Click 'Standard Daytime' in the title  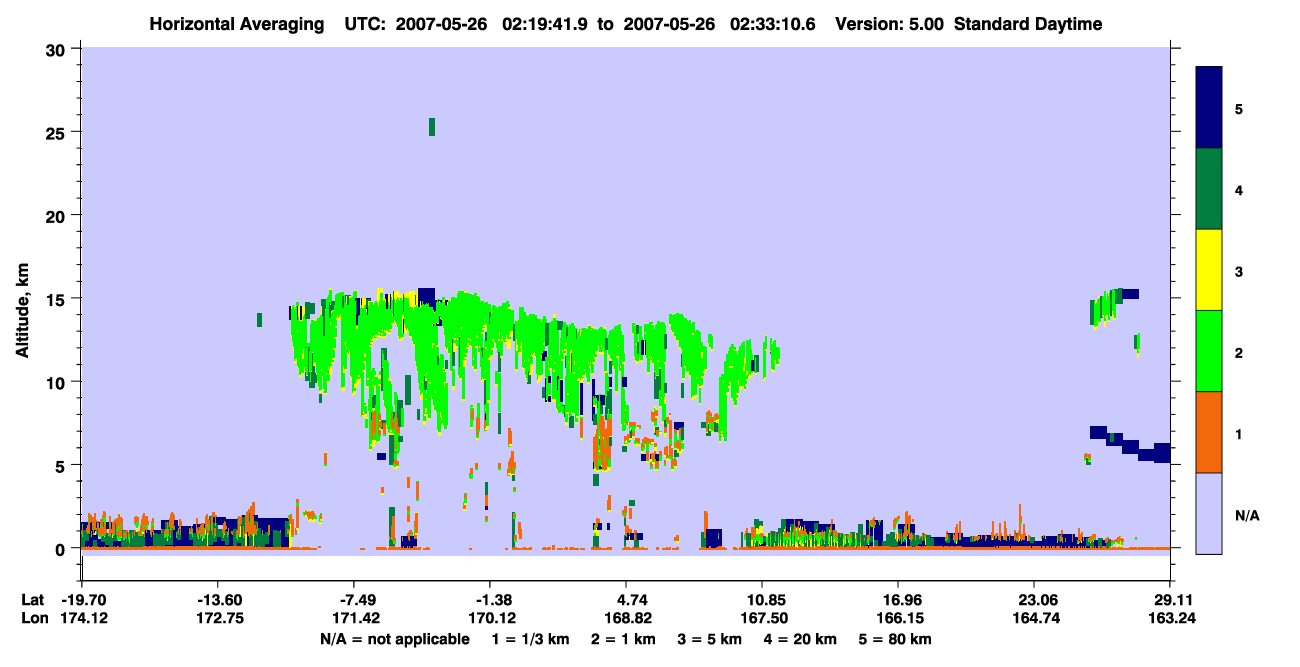[1028, 24]
